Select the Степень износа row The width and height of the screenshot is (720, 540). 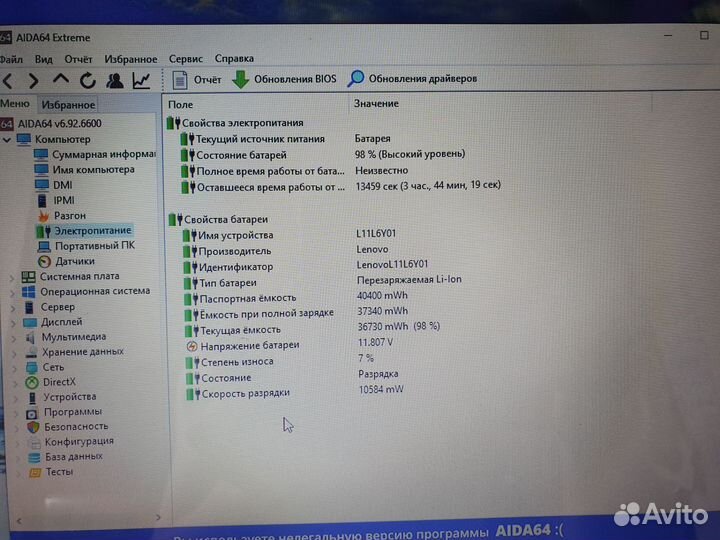point(280,361)
